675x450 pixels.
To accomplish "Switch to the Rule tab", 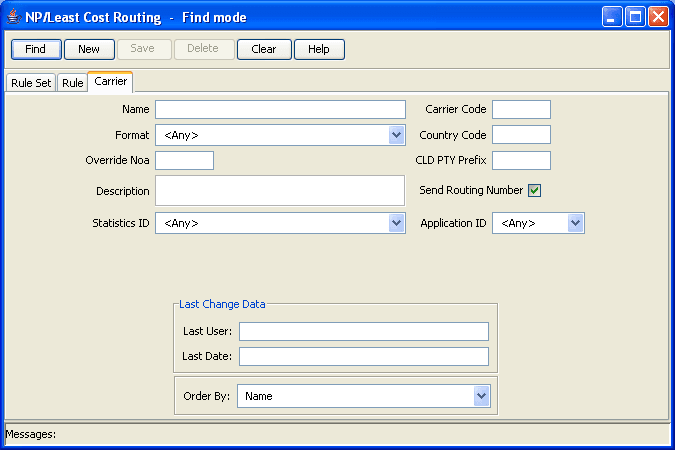I will click(x=72, y=83).
